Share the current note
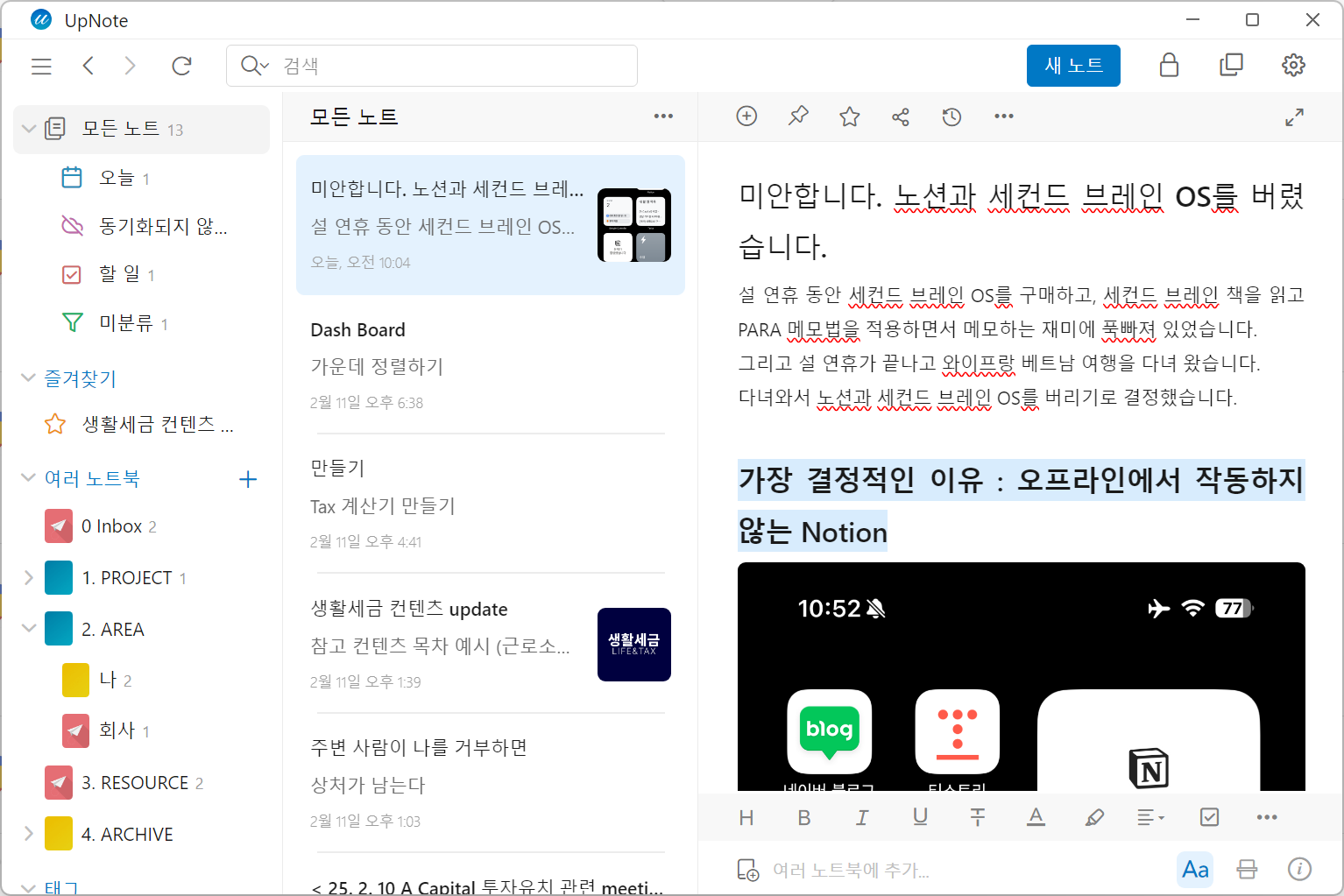Image resolution: width=1344 pixels, height=896 pixels. [901, 116]
